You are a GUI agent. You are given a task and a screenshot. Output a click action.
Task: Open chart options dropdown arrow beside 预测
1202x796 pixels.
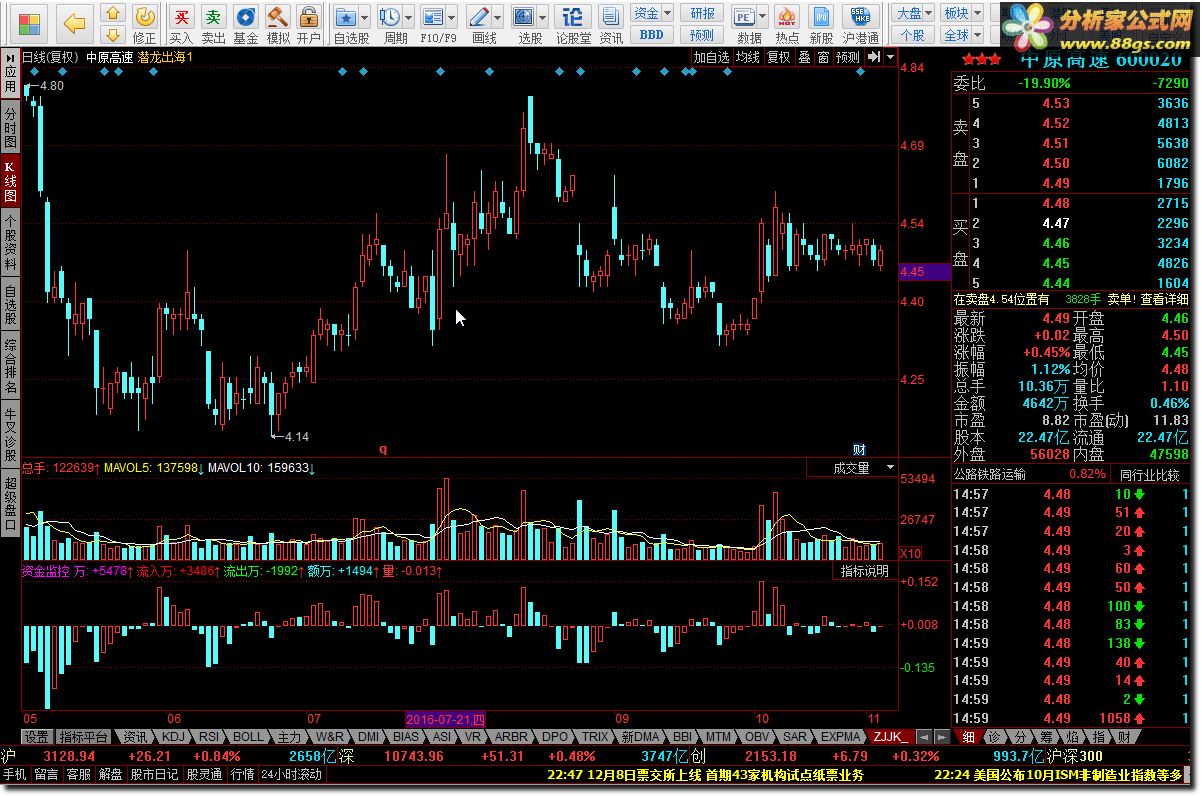[890, 58]
